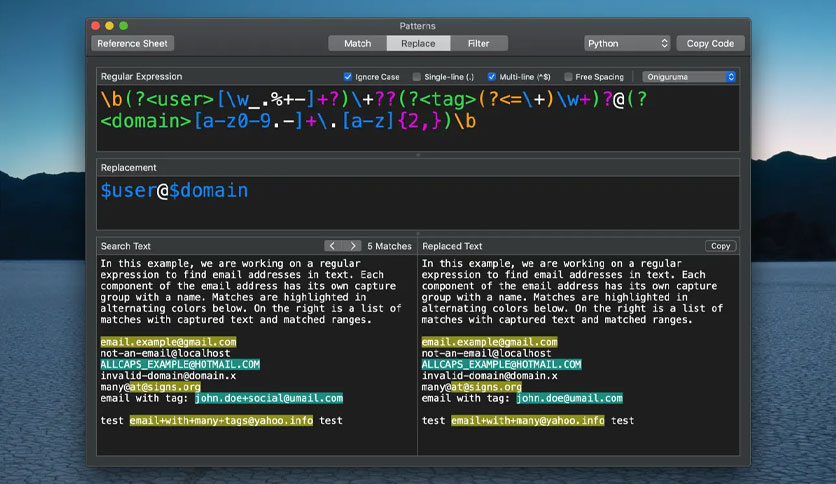Switch to the Replace tab

point(418,44)
